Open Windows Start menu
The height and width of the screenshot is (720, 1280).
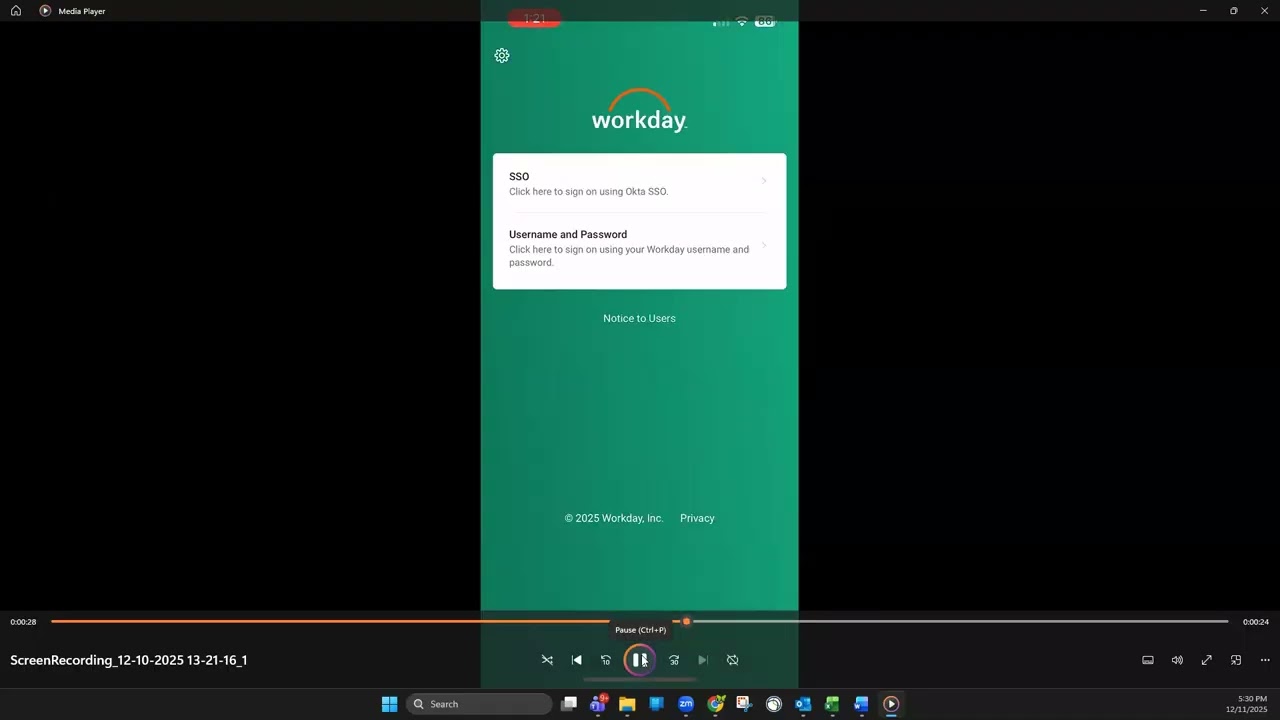389,704
